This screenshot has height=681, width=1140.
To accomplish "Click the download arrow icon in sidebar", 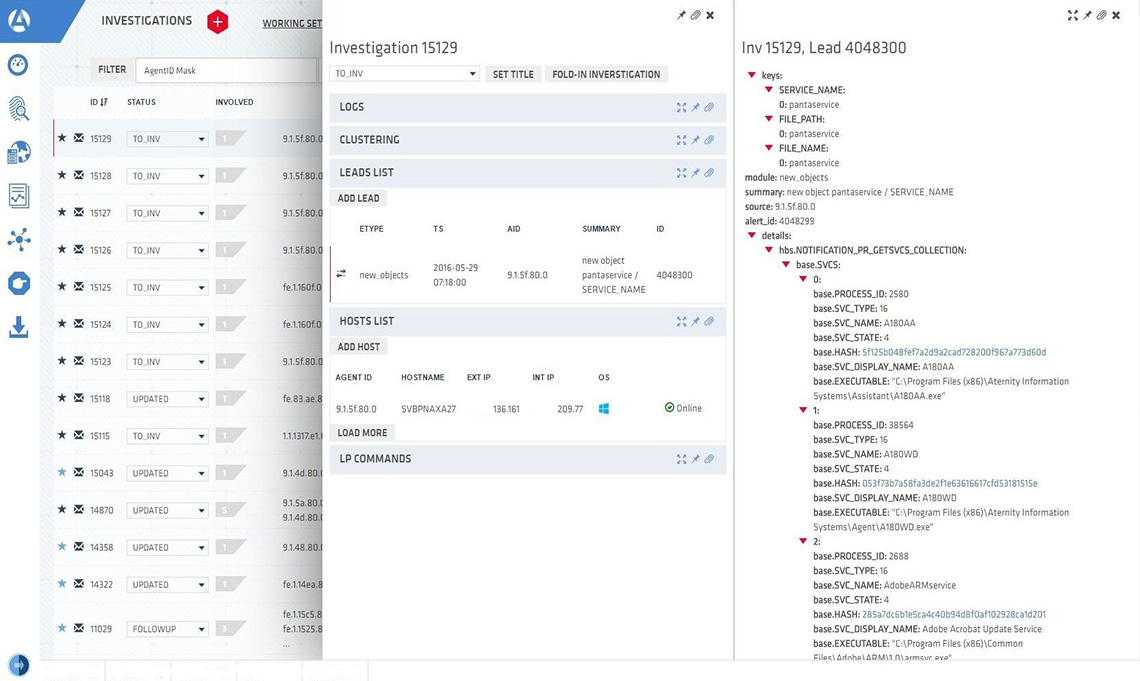I will point(18,327).
